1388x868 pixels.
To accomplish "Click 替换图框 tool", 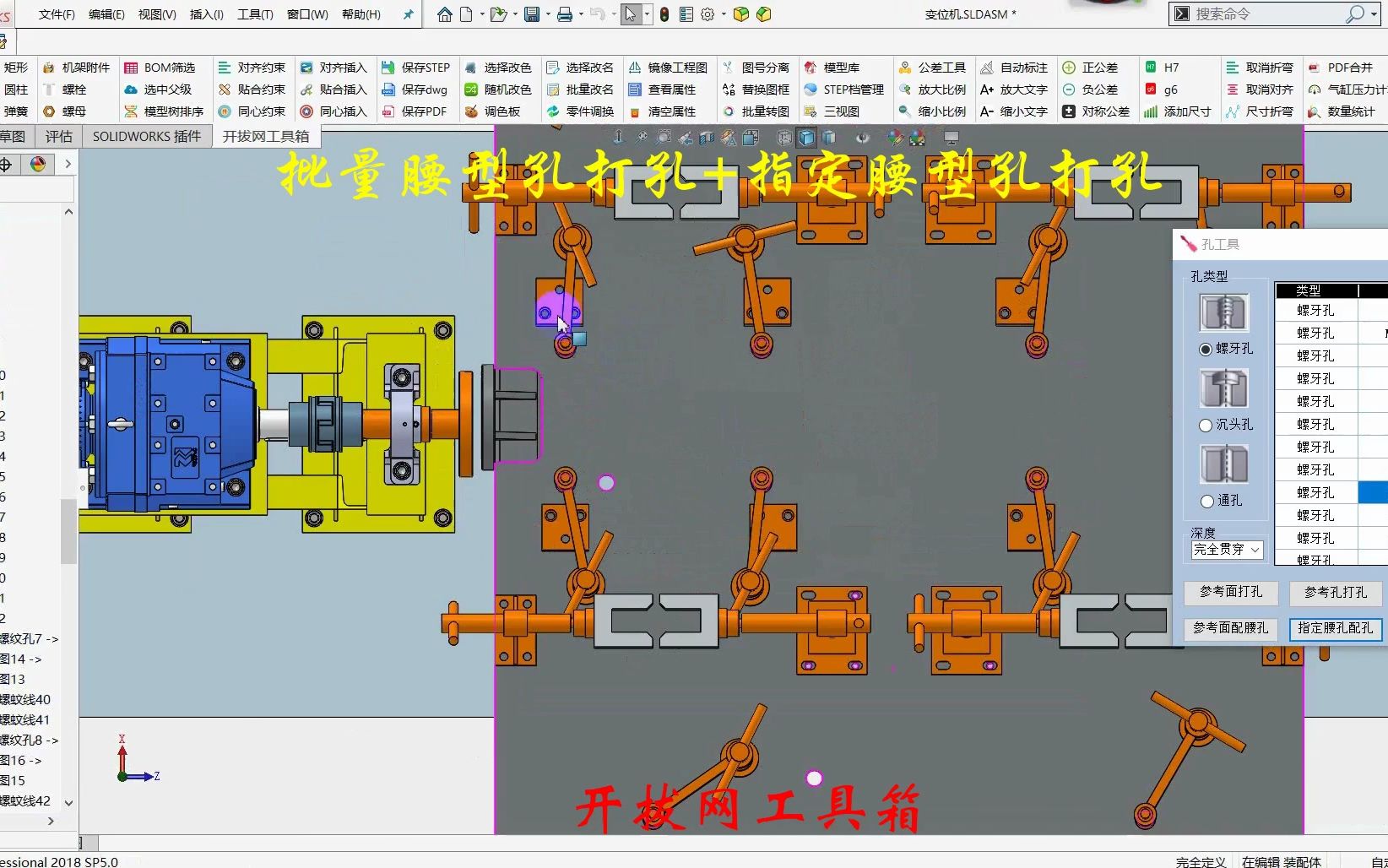I will (x=756, y=90).
